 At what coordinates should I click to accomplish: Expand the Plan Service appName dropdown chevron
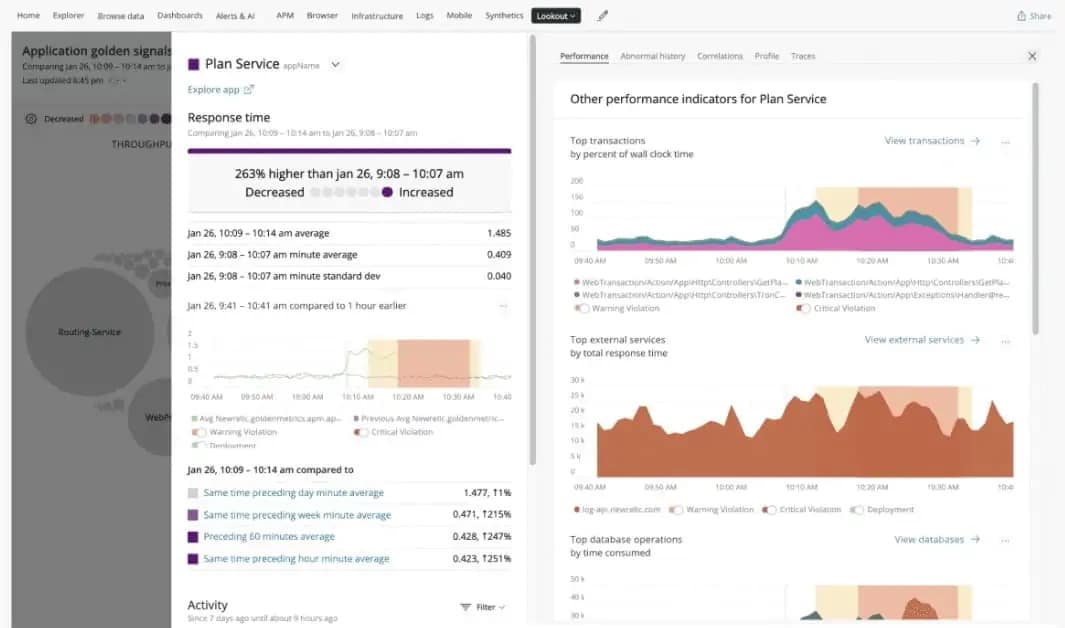coord(336,64)
